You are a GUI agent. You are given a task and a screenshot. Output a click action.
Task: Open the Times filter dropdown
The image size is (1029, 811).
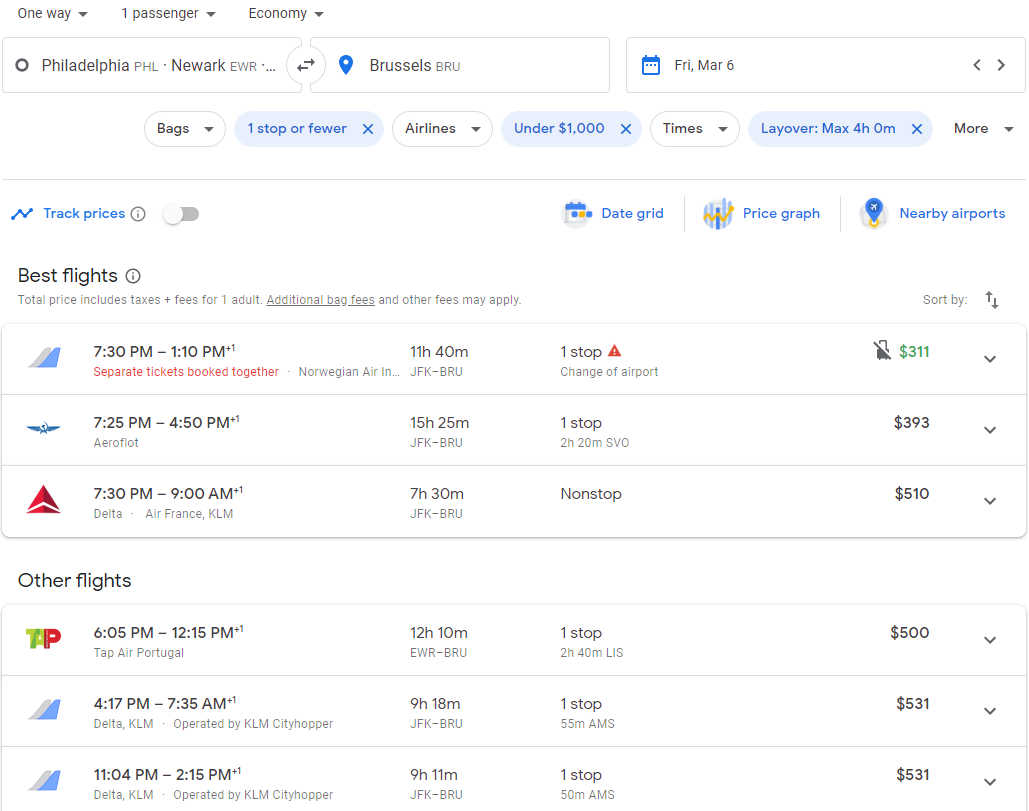pos(695,129)
